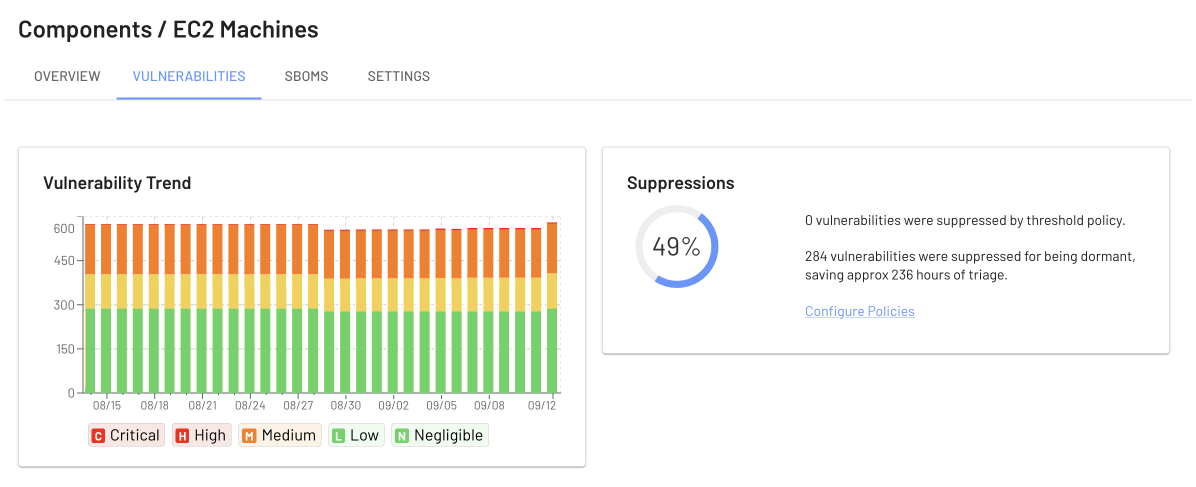Image resolution: width=1196 pixels, height=487 pixels.
Task: Click the orange M Medium badge icon
Action: pos(249,436)
